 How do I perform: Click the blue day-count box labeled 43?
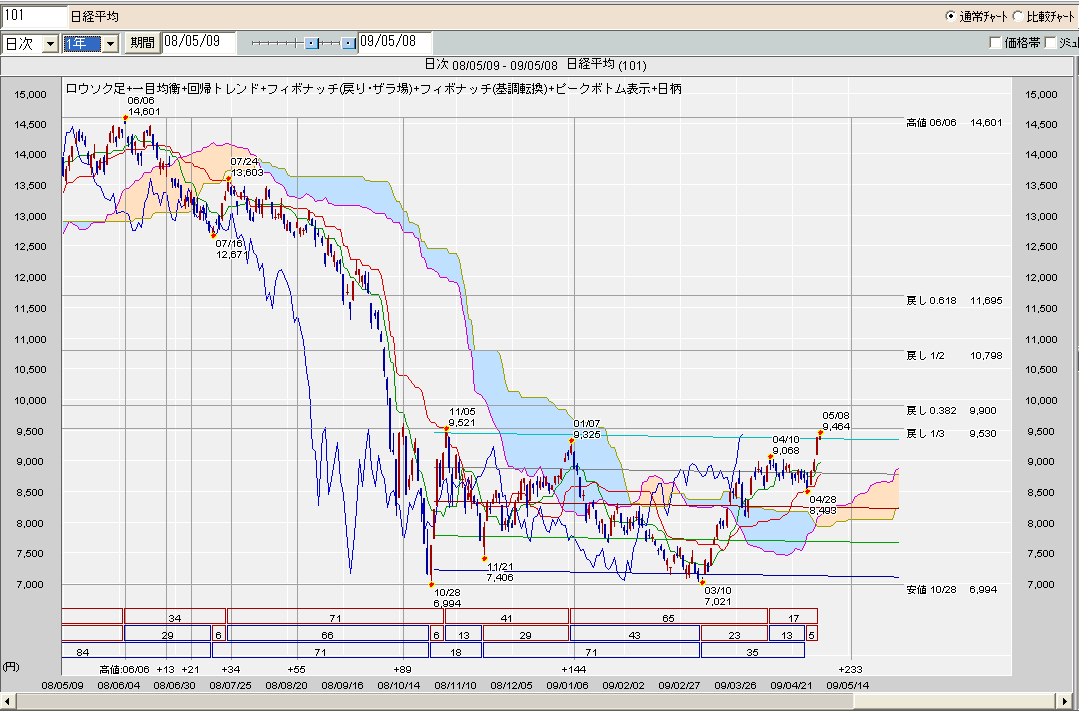(x=634, y=633)
